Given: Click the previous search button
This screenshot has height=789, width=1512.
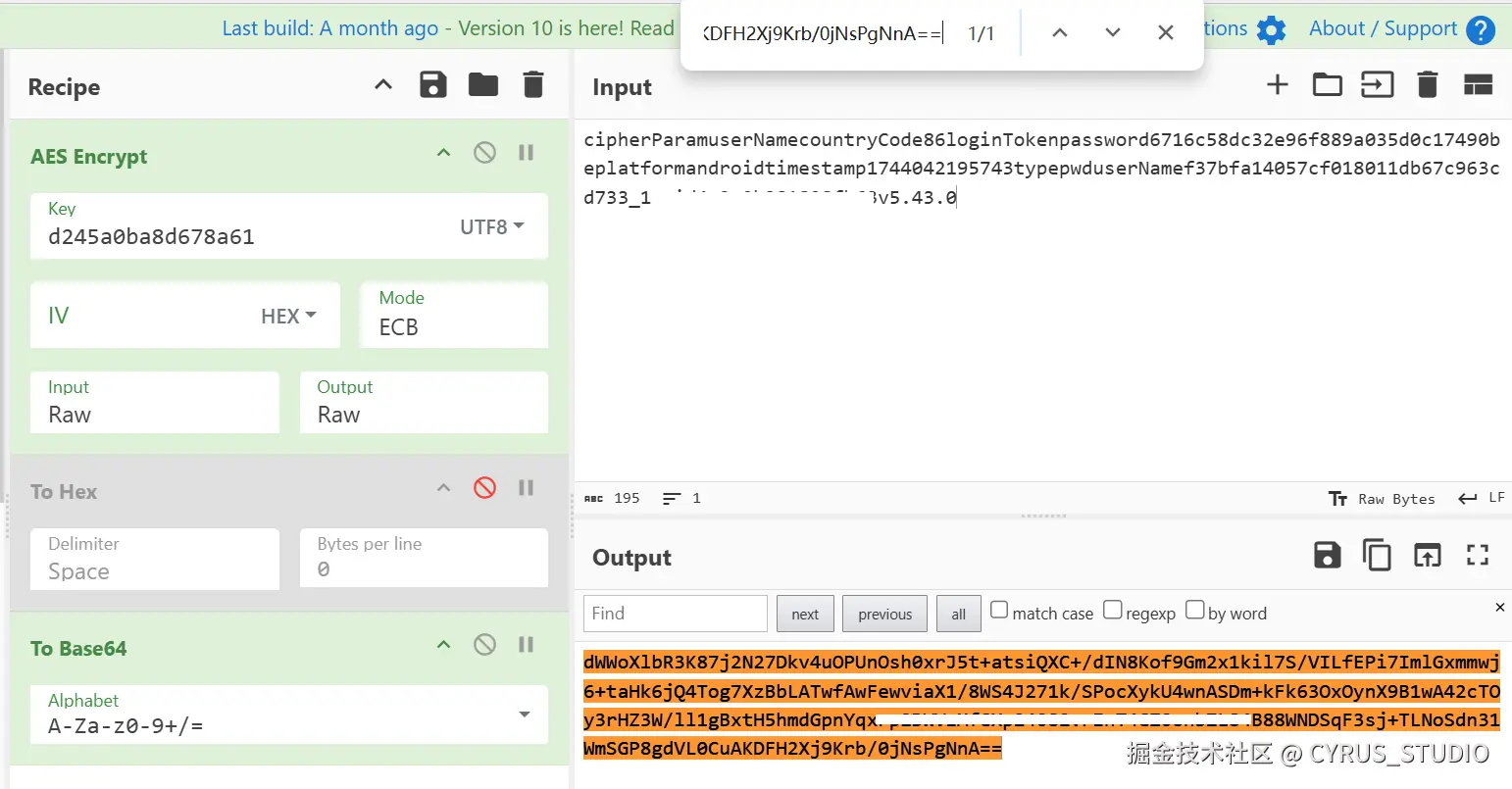Looking at the screenshot, I should pos(884,614).
